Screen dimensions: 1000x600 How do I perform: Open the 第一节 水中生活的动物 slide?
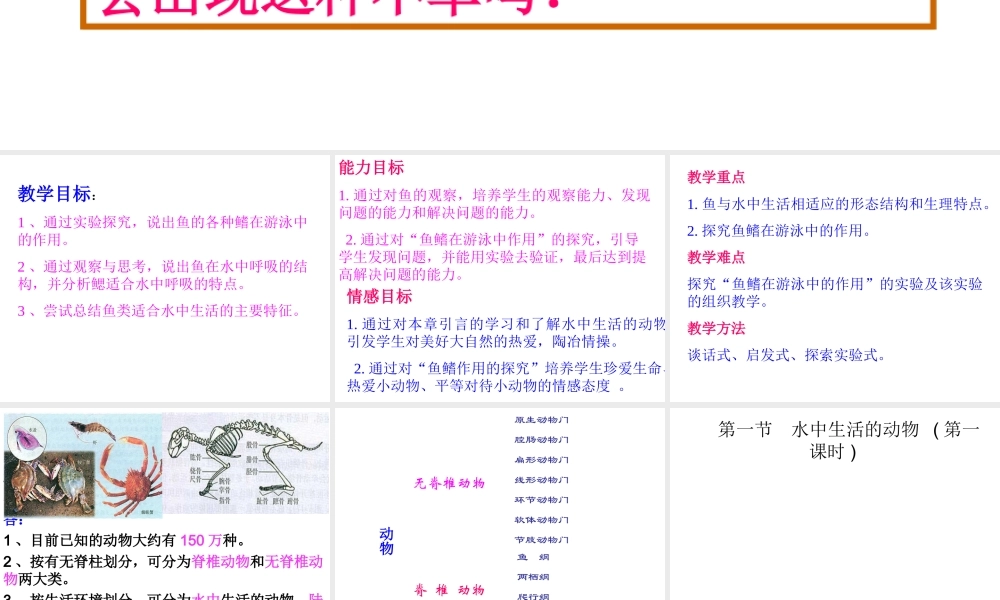tap(835, 504)
